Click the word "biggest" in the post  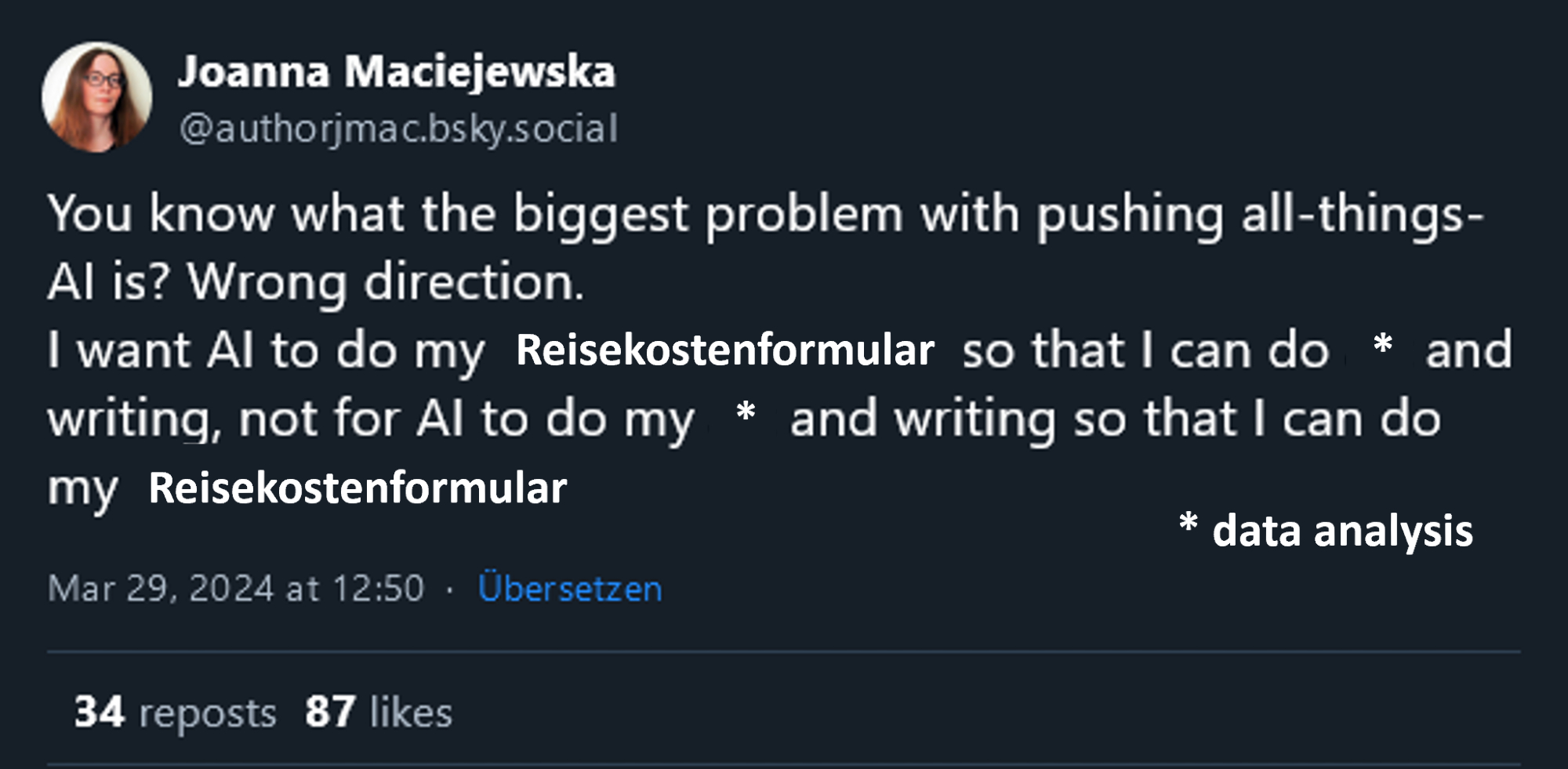pyautogui.click(x=601, y=214)
